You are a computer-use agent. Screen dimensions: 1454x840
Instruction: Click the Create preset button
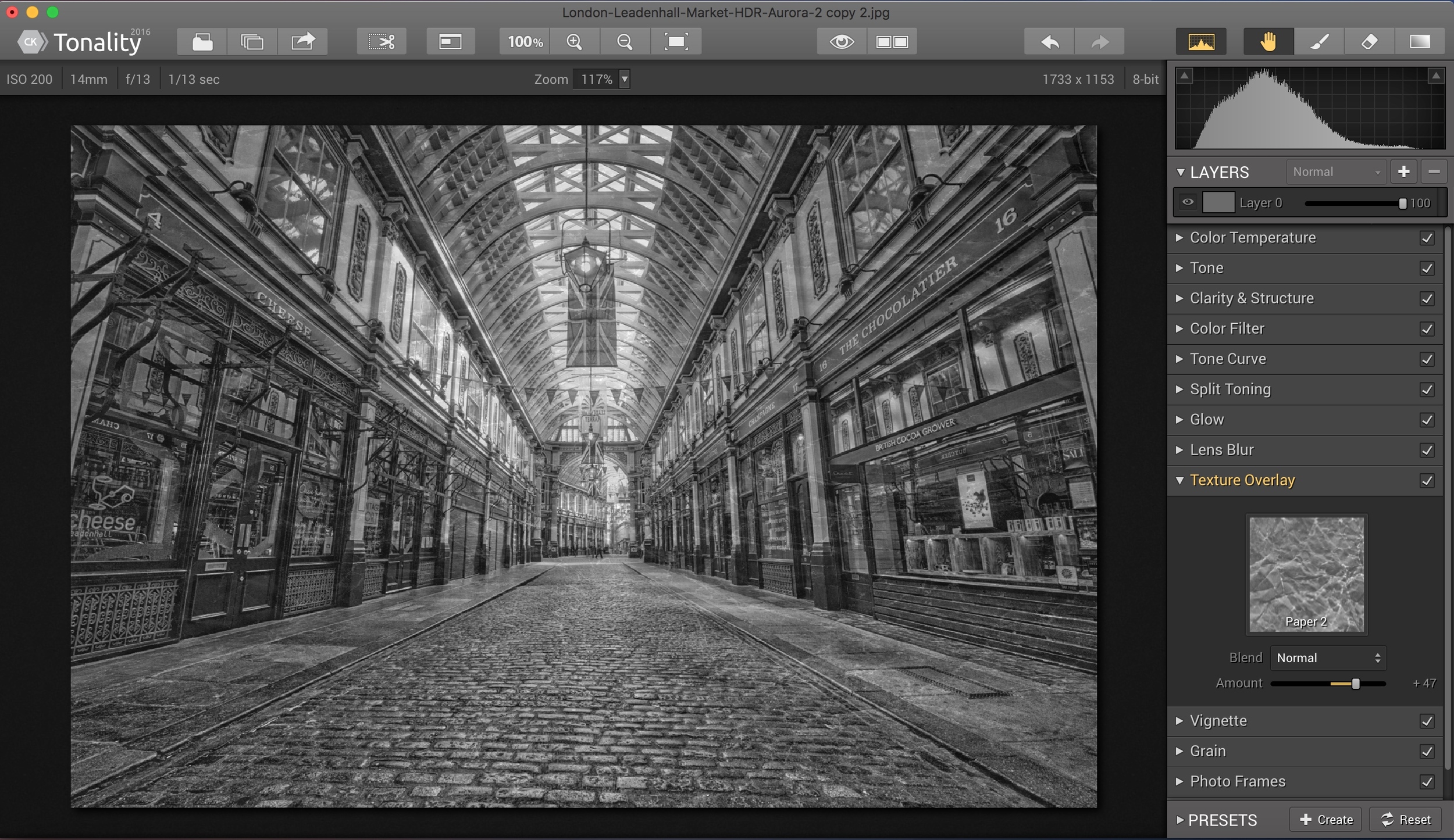(x=1325, y=820)
